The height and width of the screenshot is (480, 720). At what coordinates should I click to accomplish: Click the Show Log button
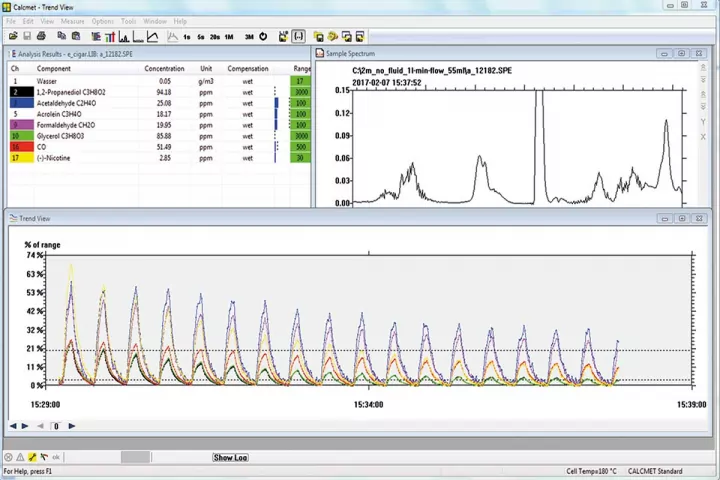(230, 457)
